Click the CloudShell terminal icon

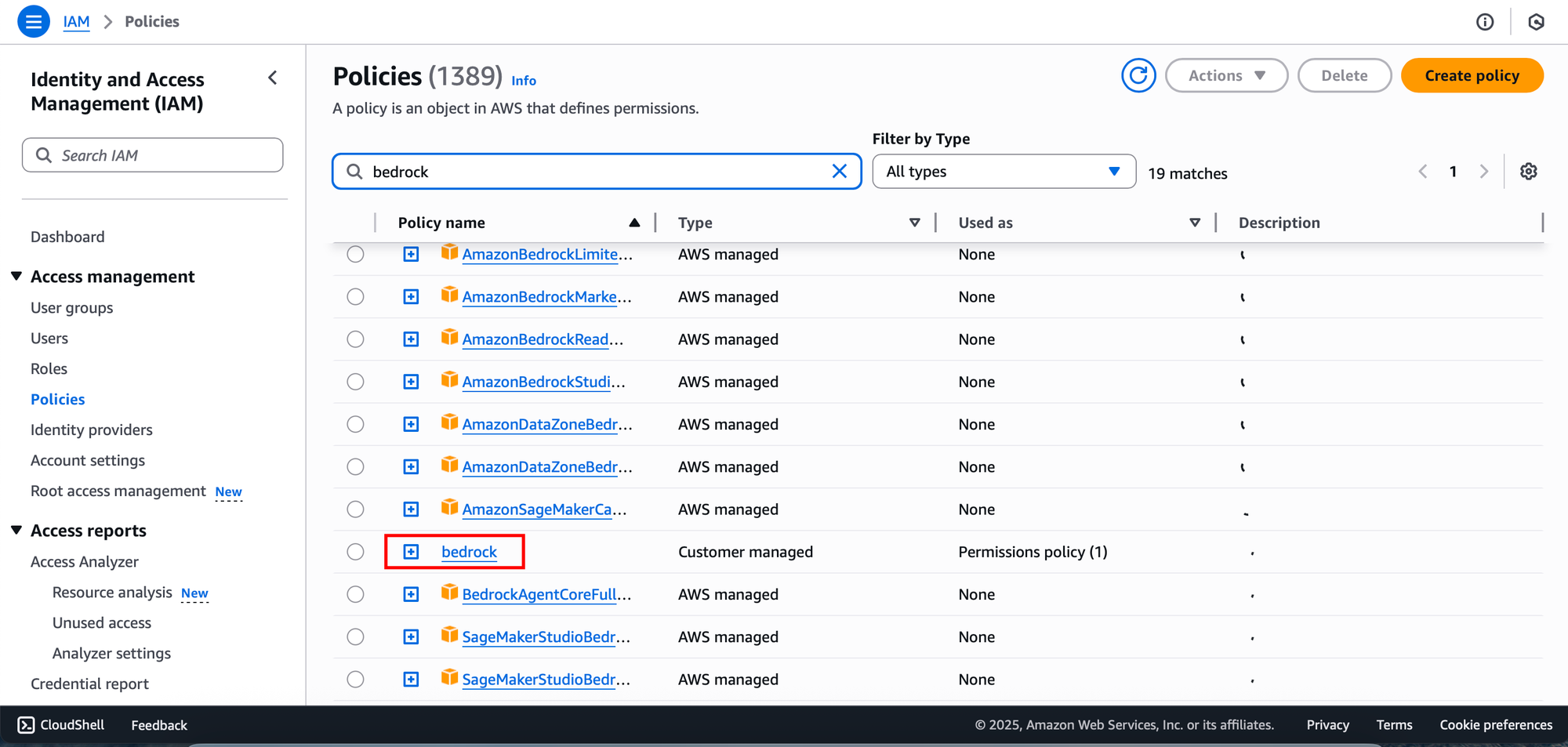point(26,724)
